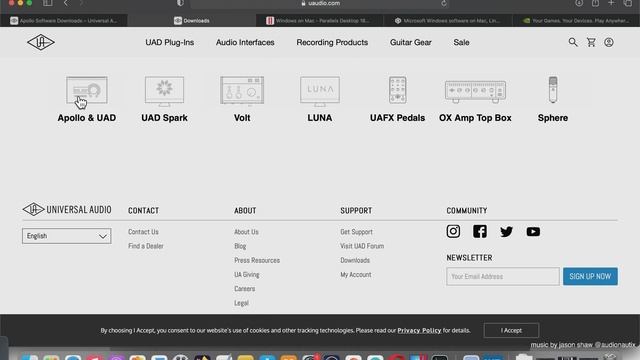The height and width of the screenshot is (360, 640).
Task: Open a new tab with plus icon
Action: click(x=611, y=3)
